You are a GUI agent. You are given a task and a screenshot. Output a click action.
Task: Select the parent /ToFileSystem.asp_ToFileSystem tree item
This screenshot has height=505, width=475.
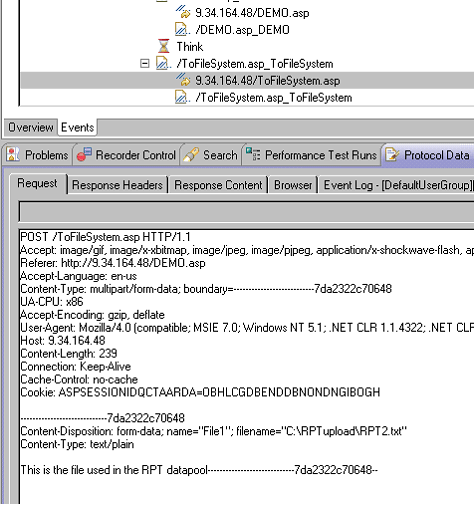(x=255, y=64)
